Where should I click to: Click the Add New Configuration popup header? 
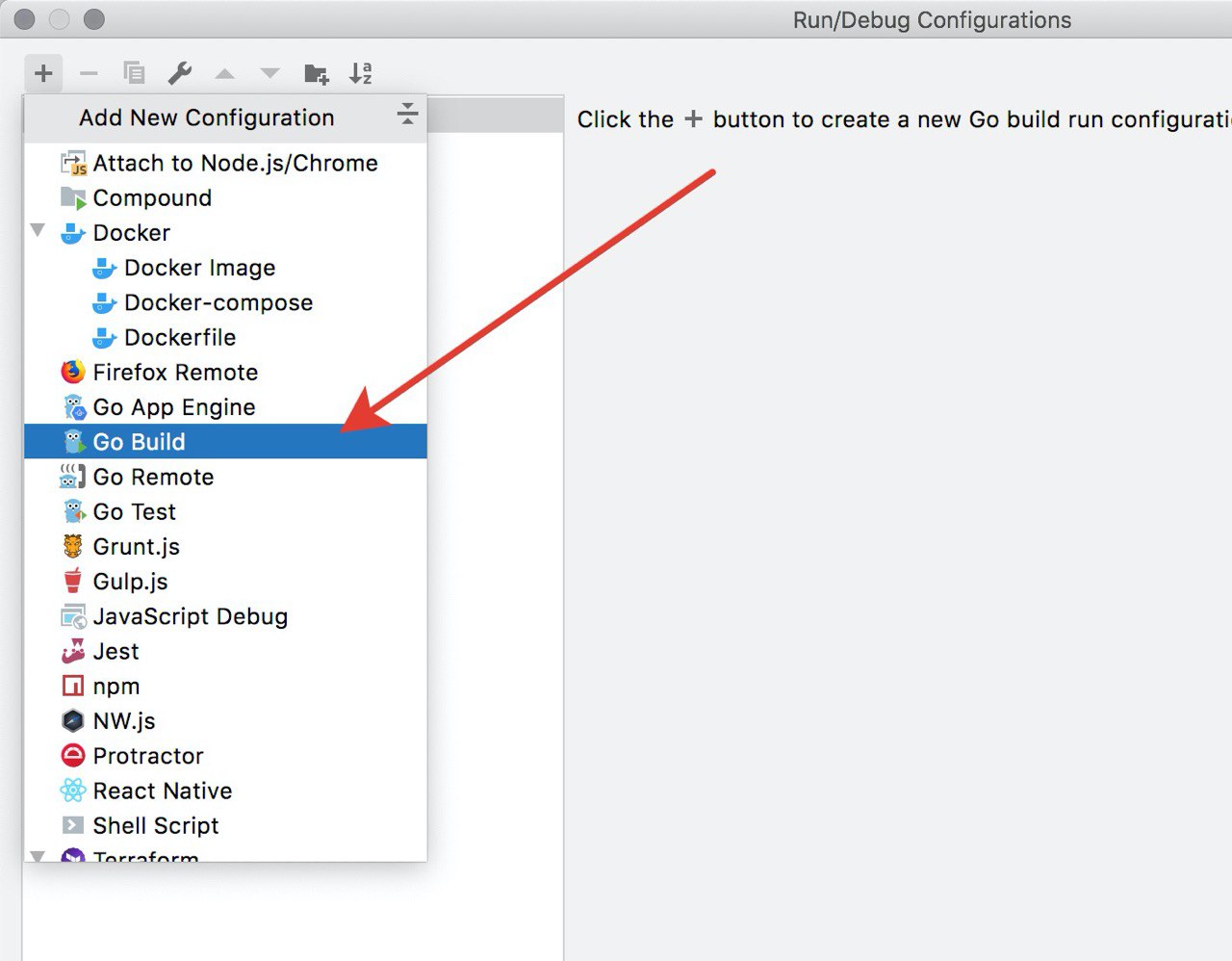click(x=225, y=117)
